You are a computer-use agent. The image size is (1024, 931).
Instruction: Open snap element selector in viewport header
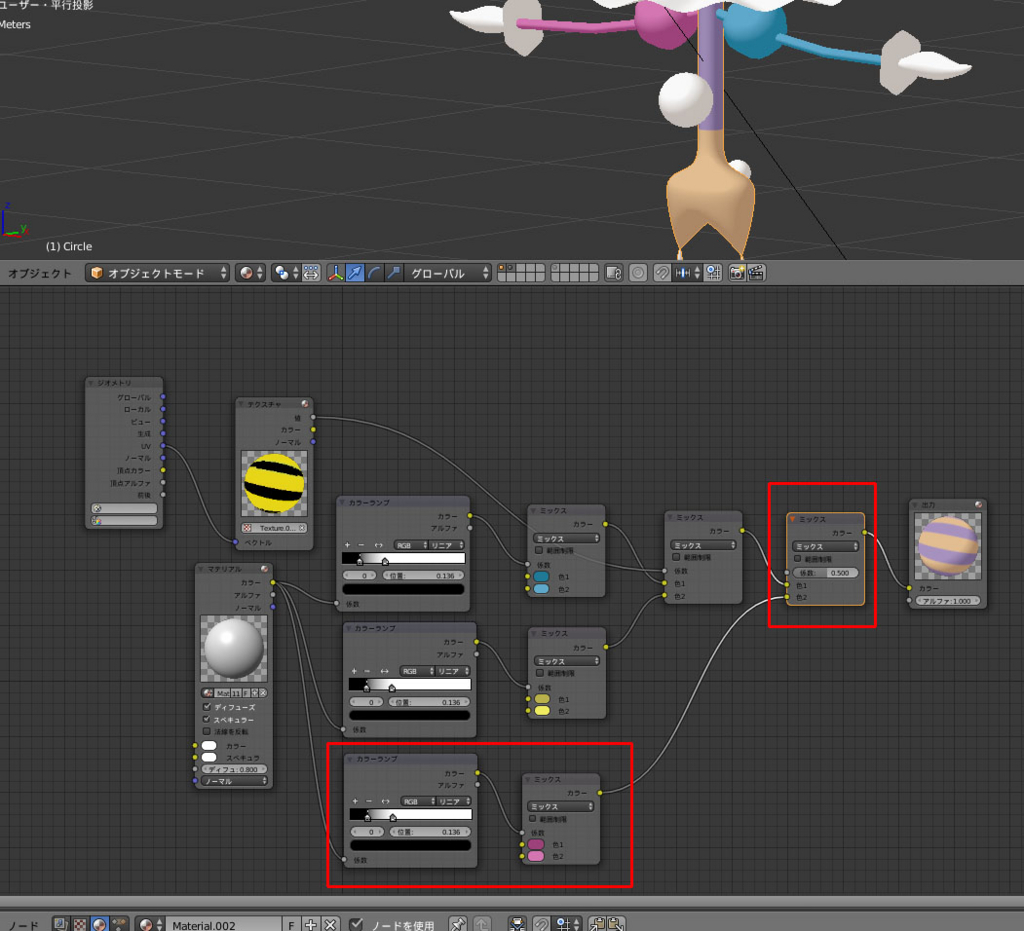687,273
